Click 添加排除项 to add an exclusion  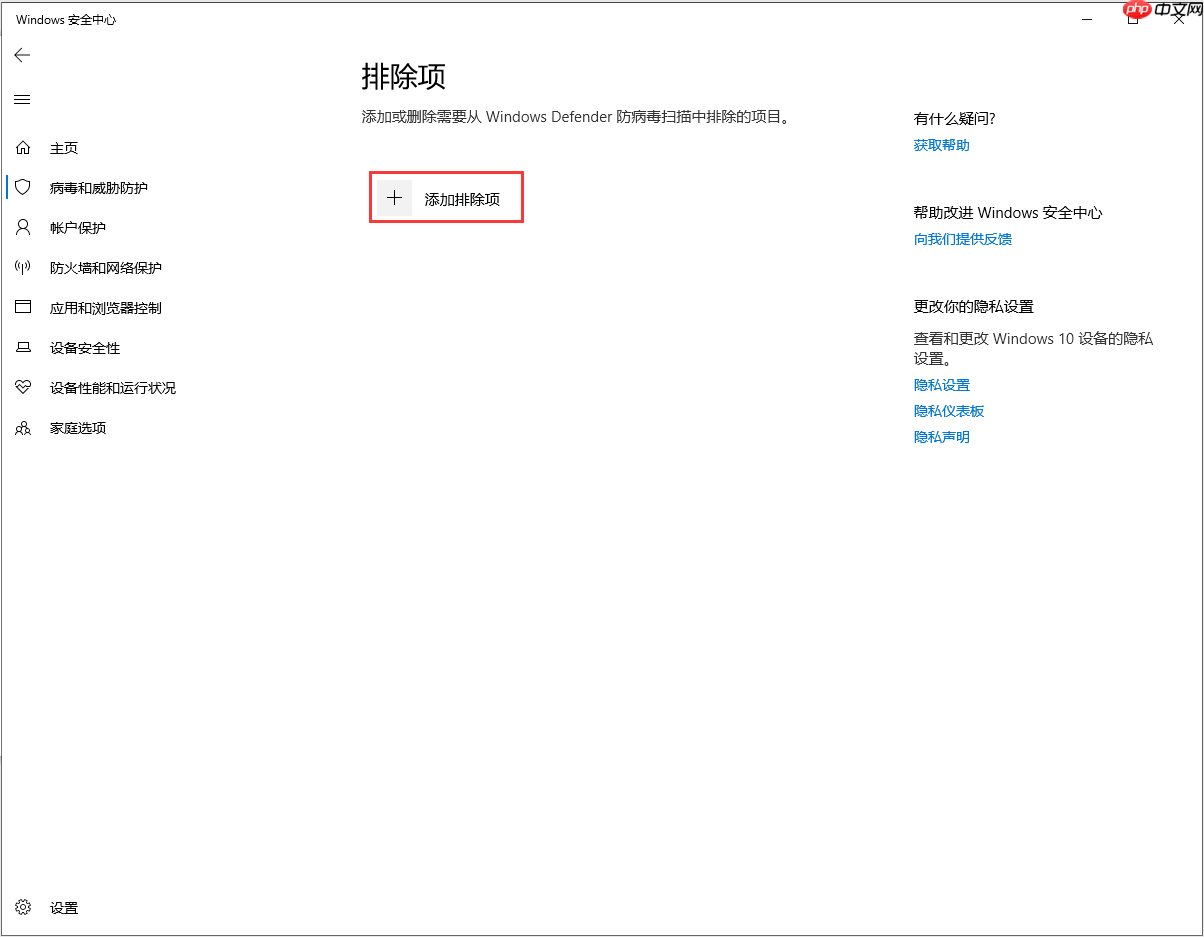point(446,197)
